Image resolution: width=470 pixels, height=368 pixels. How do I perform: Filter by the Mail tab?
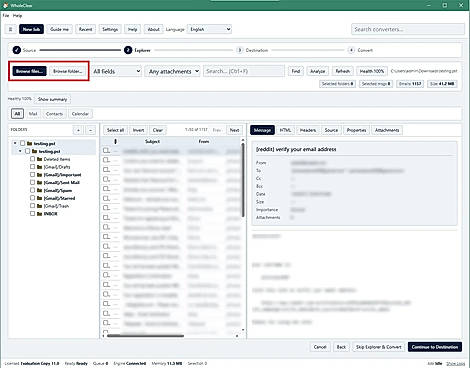(x=33, y=114)
